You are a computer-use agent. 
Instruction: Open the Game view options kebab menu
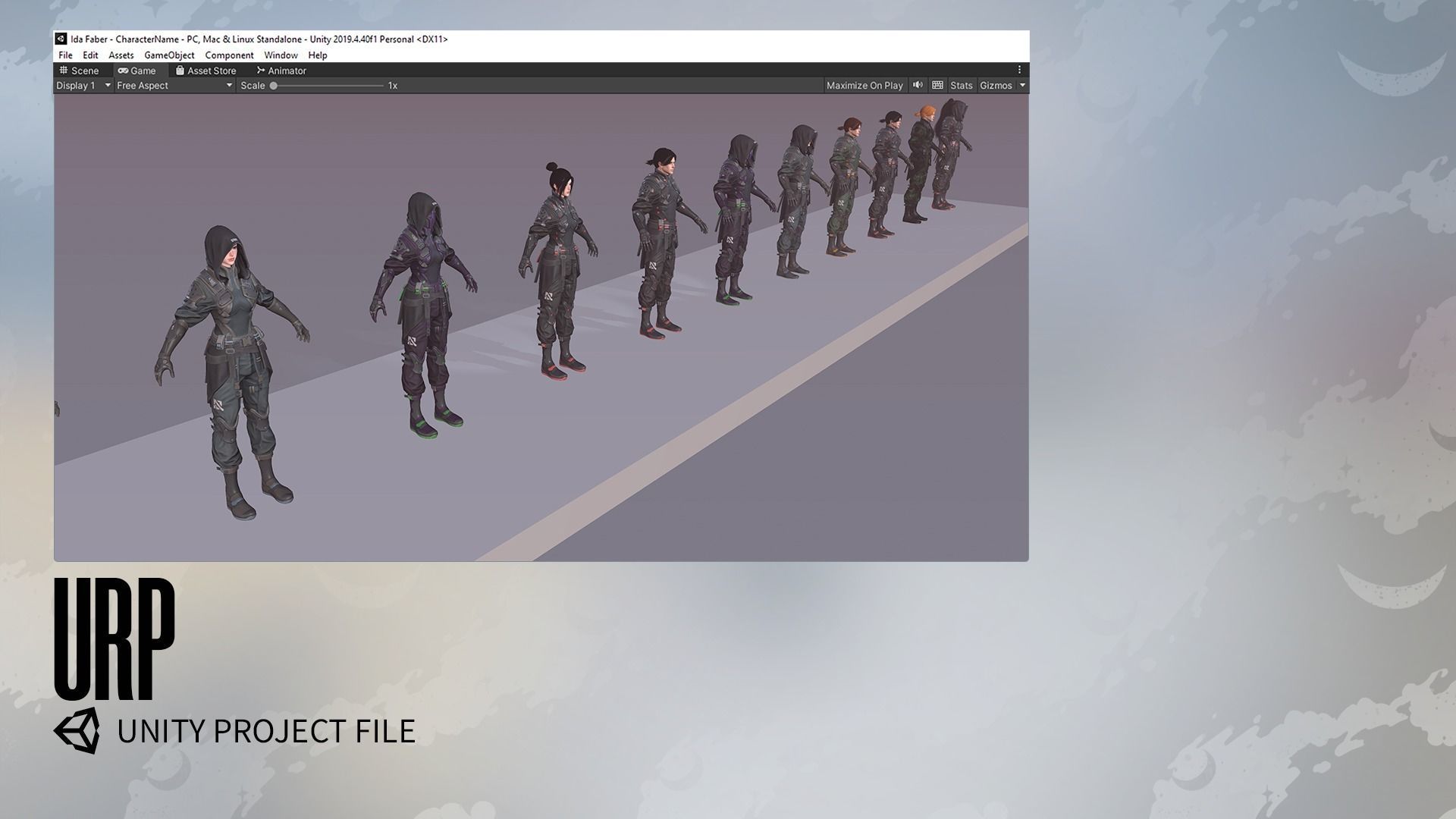point(1019,70)
